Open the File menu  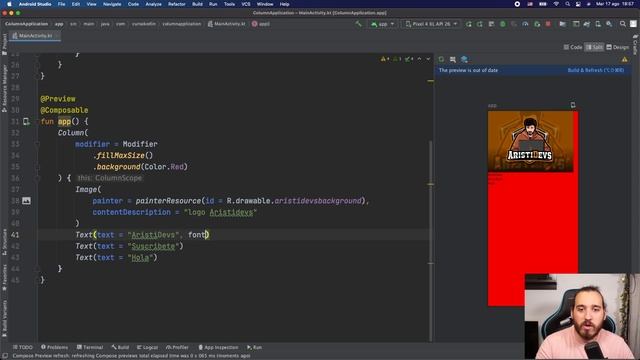pos(61,4)
